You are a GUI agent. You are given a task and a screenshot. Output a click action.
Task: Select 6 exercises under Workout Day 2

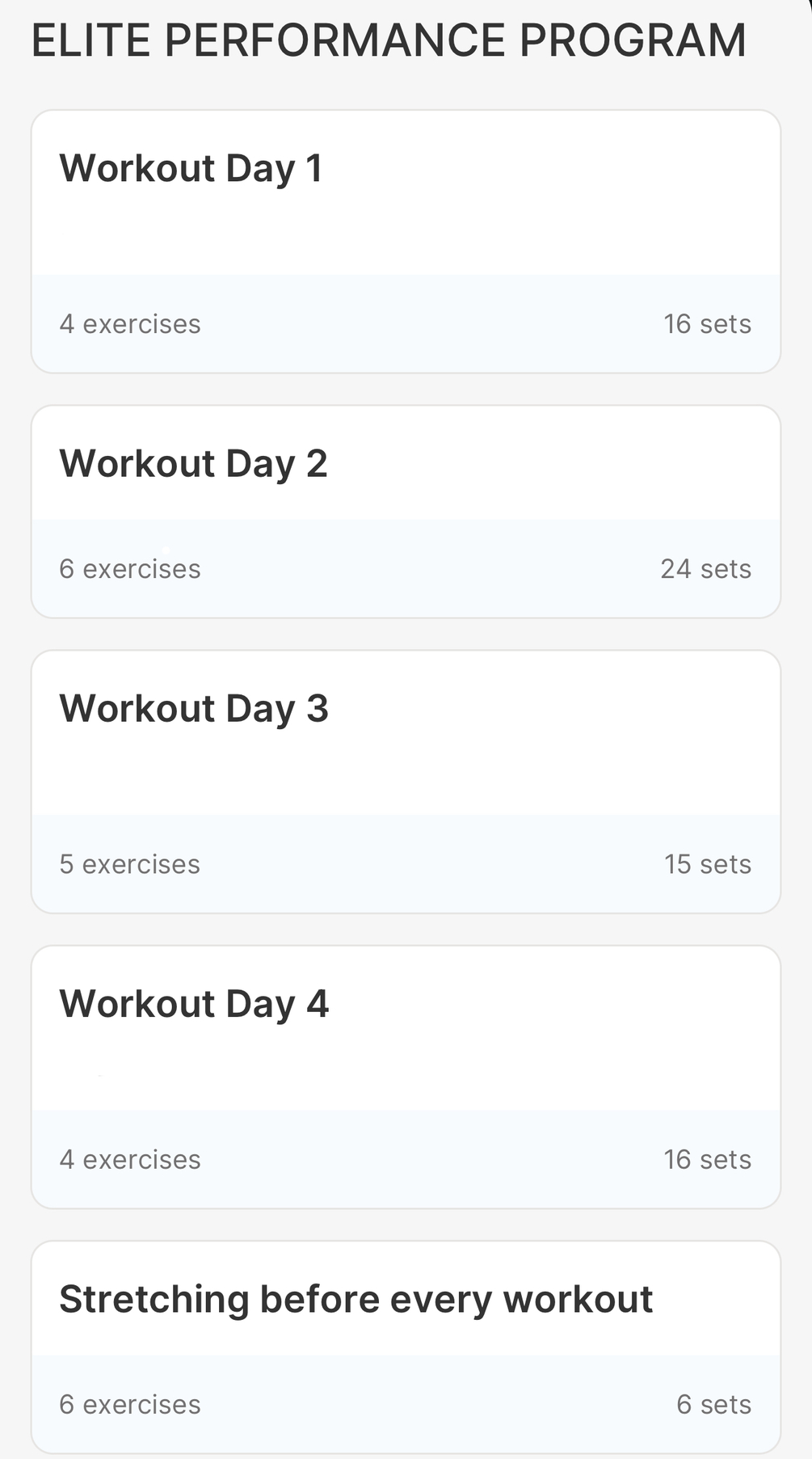[130, 569]
